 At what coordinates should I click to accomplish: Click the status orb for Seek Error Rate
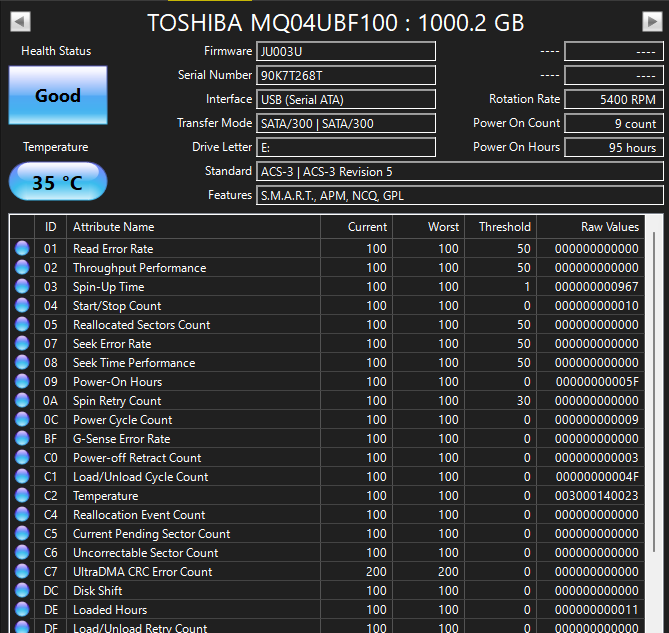[x=22, y=343]
